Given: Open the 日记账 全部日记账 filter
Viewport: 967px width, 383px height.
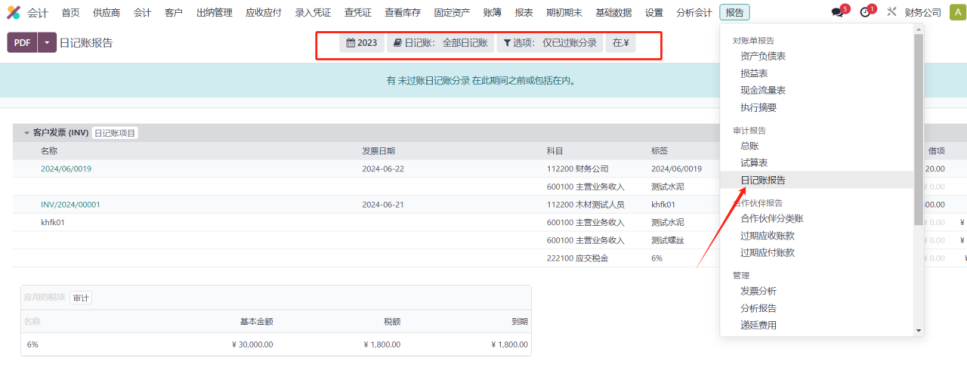Looking at the screenshot, I should coord(441,43).
